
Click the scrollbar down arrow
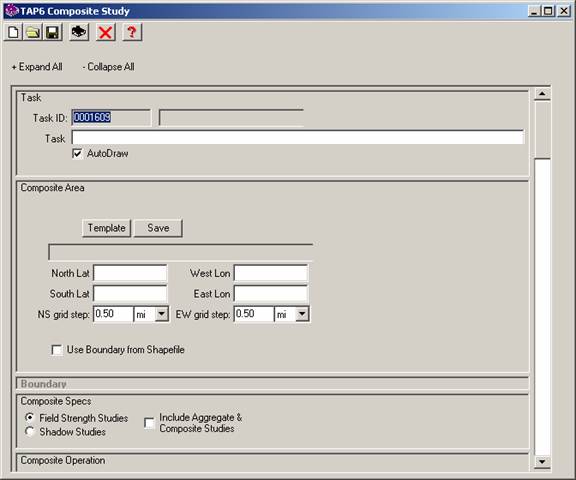542,461
